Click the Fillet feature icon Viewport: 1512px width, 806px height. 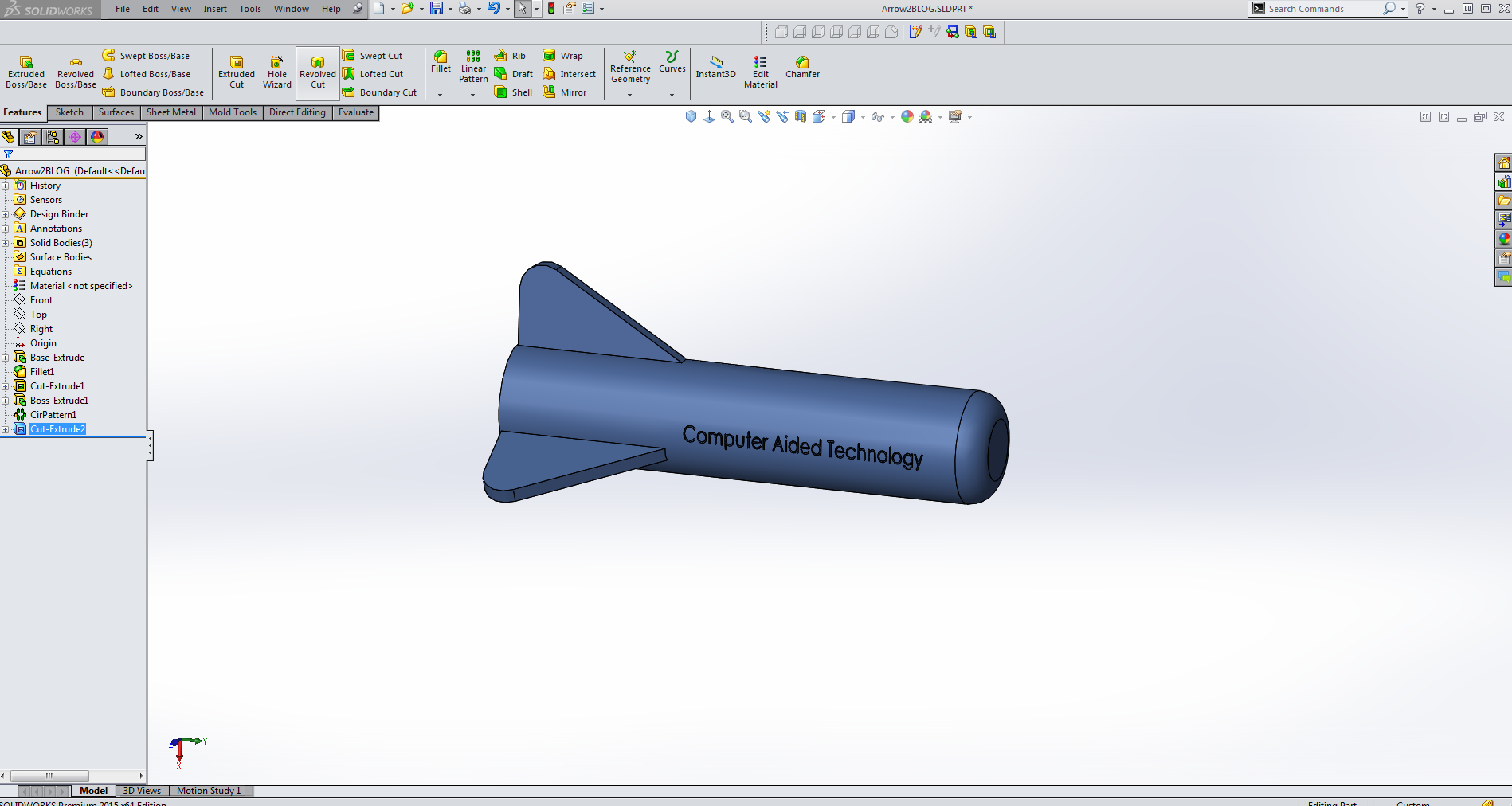click(441, 61)
